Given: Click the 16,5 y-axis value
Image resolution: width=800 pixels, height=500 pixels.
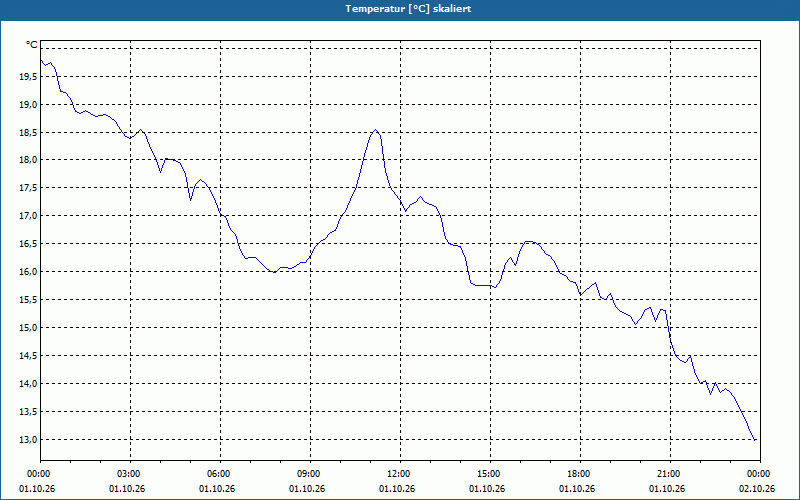Looking at the screenshot, I should pyautogui.click(x=28, y=244).
